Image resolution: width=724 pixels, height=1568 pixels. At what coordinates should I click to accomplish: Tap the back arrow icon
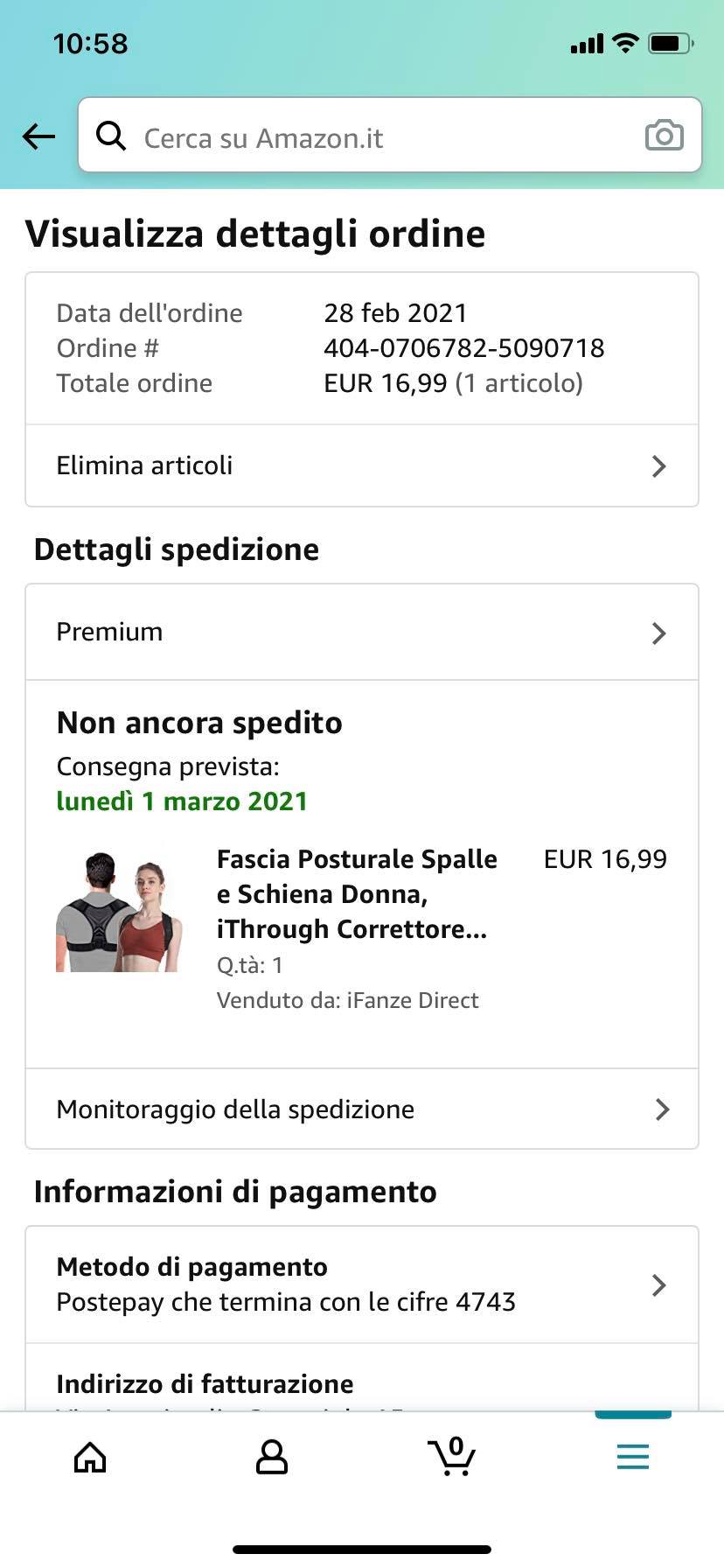[x=38, y=136]
